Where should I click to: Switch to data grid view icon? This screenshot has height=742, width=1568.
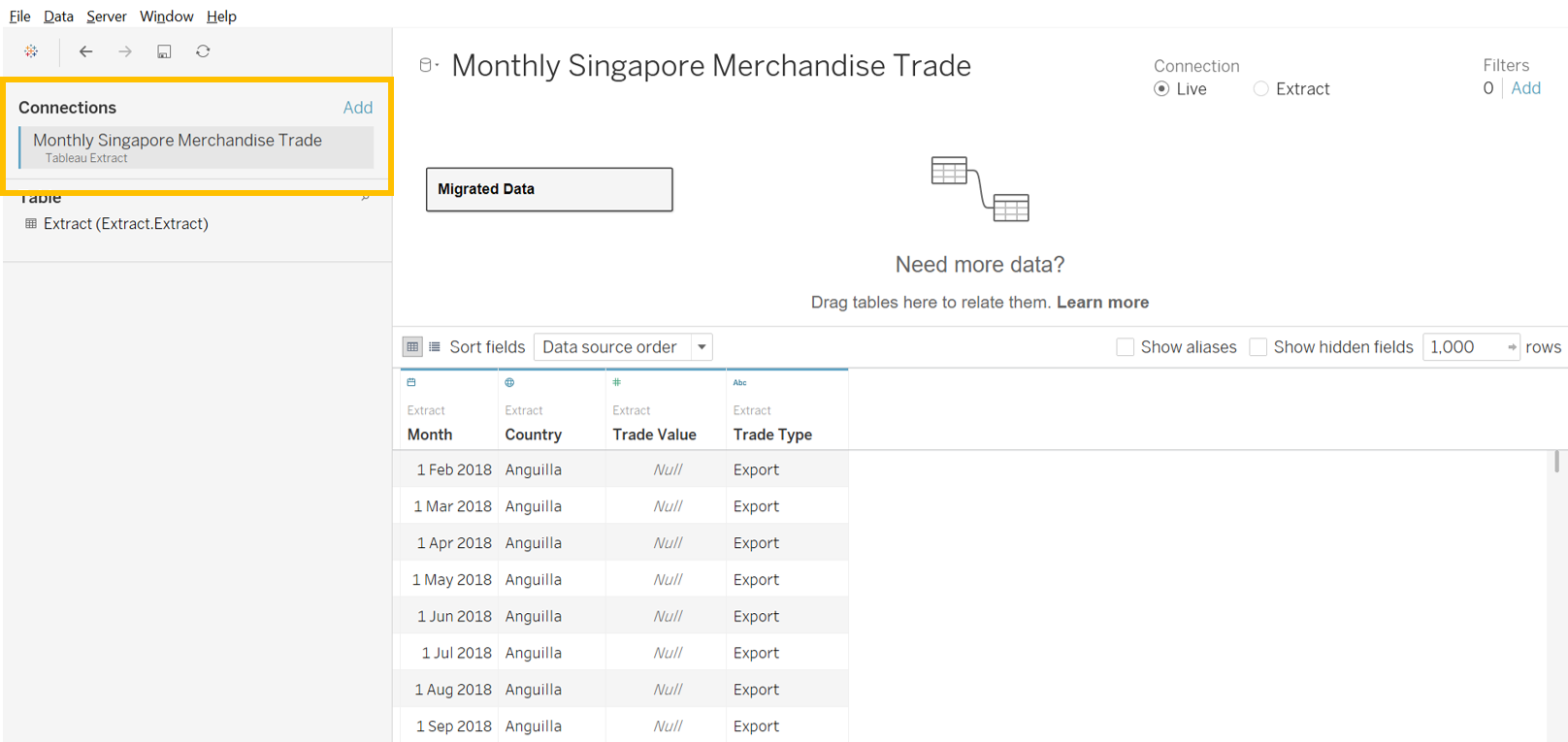[x=412, y=347]
